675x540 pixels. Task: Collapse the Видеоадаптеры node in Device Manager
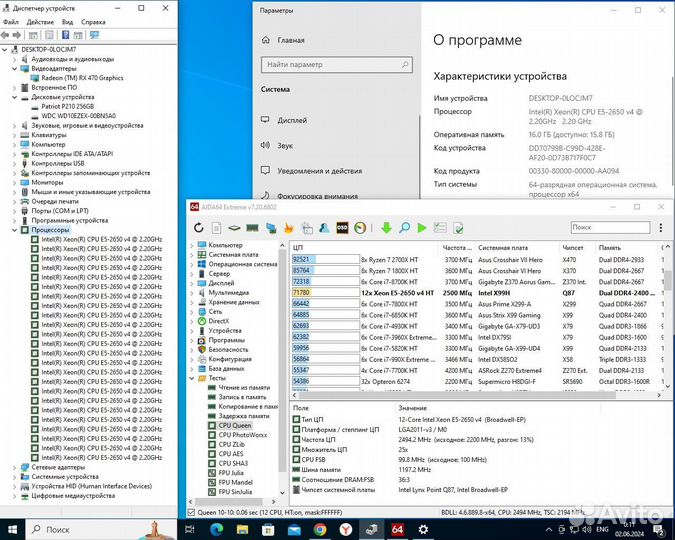[15, 68]
